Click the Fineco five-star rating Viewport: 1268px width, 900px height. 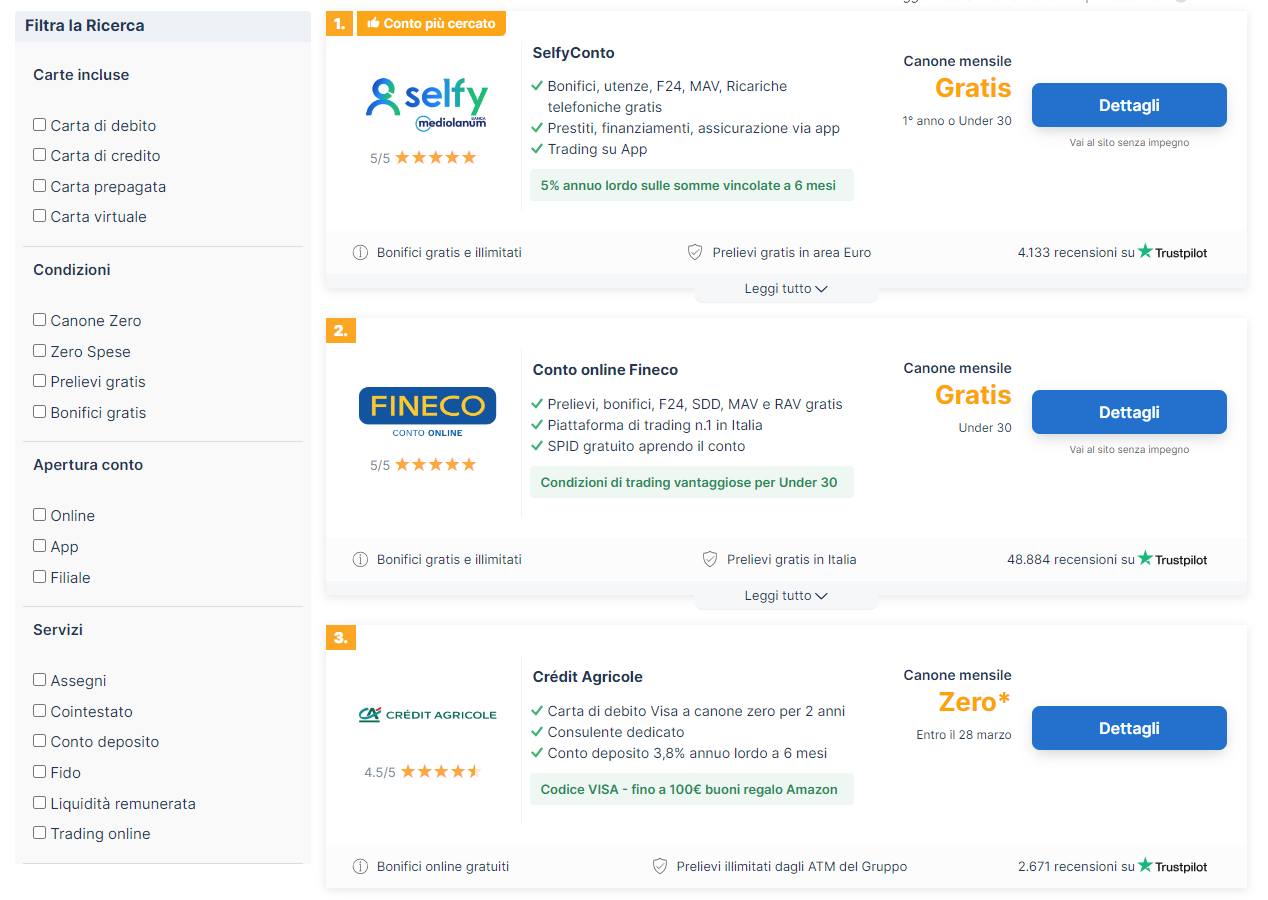click(x=435, y=465)
